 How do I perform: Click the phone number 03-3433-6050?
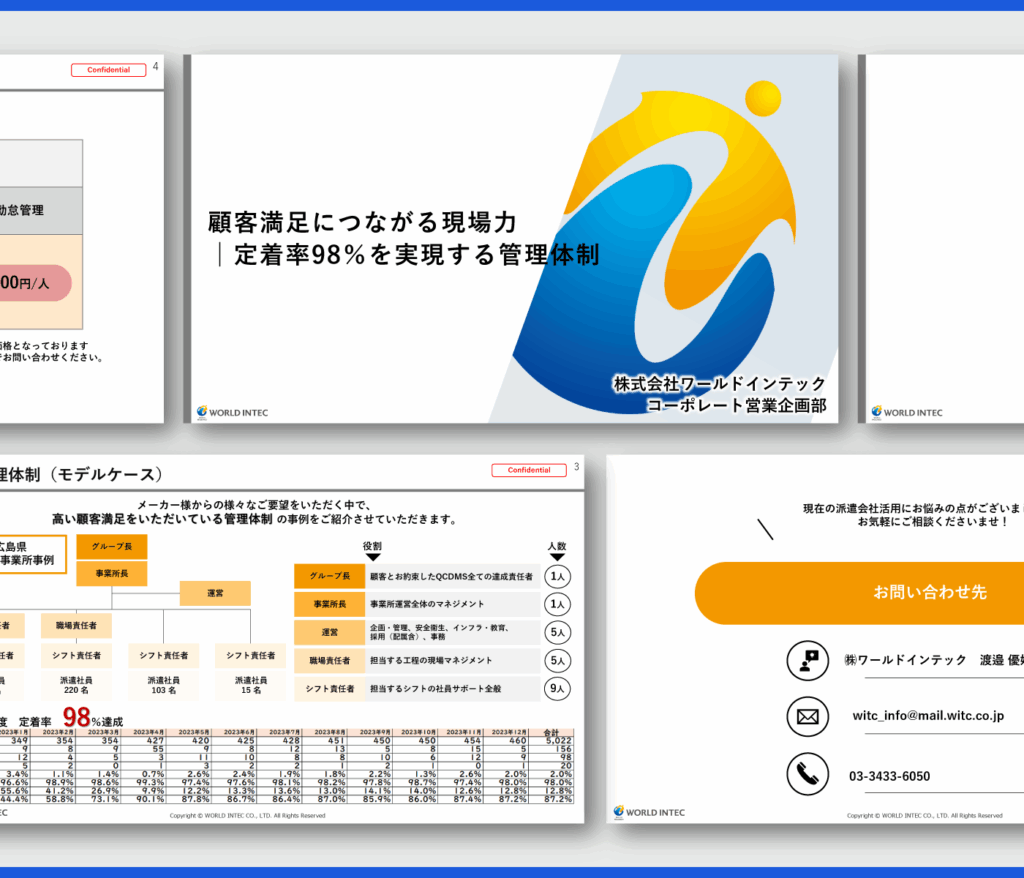pyautogui.click(x=889, y=776)
